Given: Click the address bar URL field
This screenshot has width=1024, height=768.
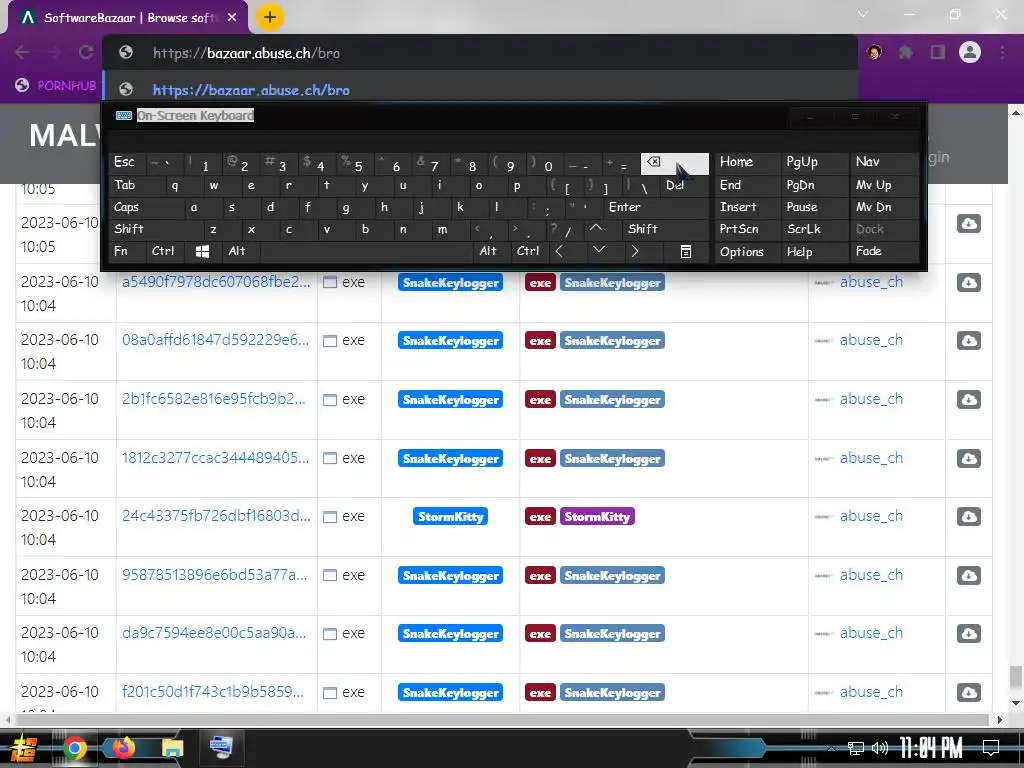Looking at the screenshot, I should click(479, 53).
